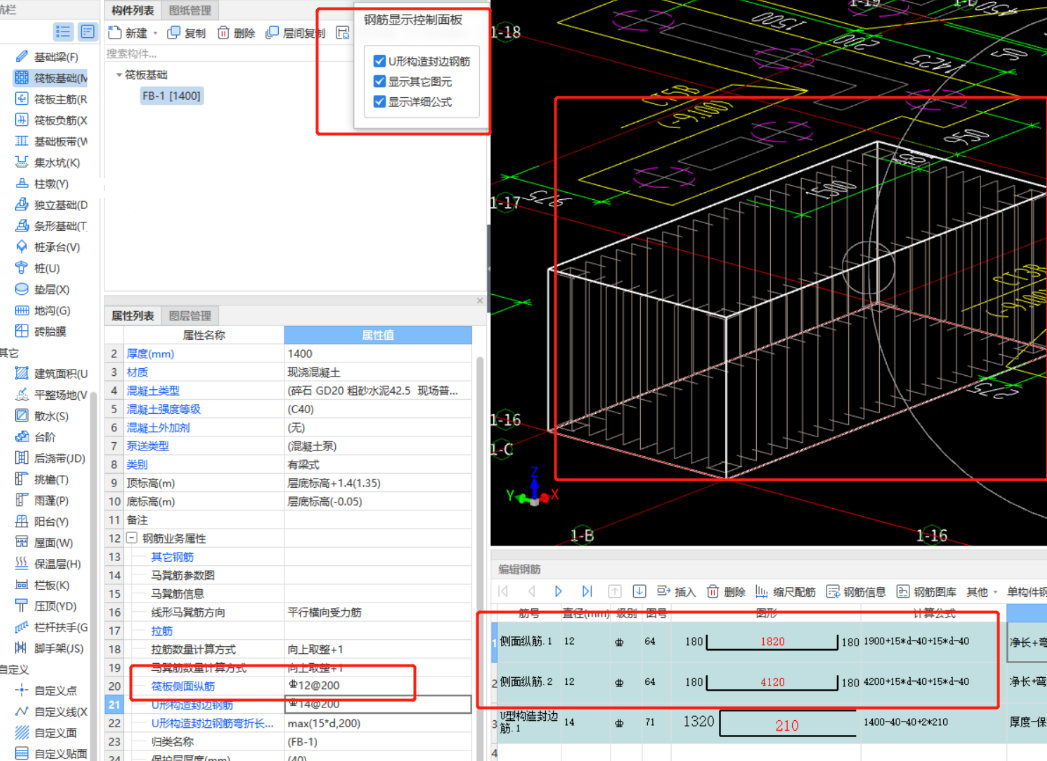Viewport: 1047px width, 761px height.
Task: Click the 属性值 column header
Action: coord(378,335)
